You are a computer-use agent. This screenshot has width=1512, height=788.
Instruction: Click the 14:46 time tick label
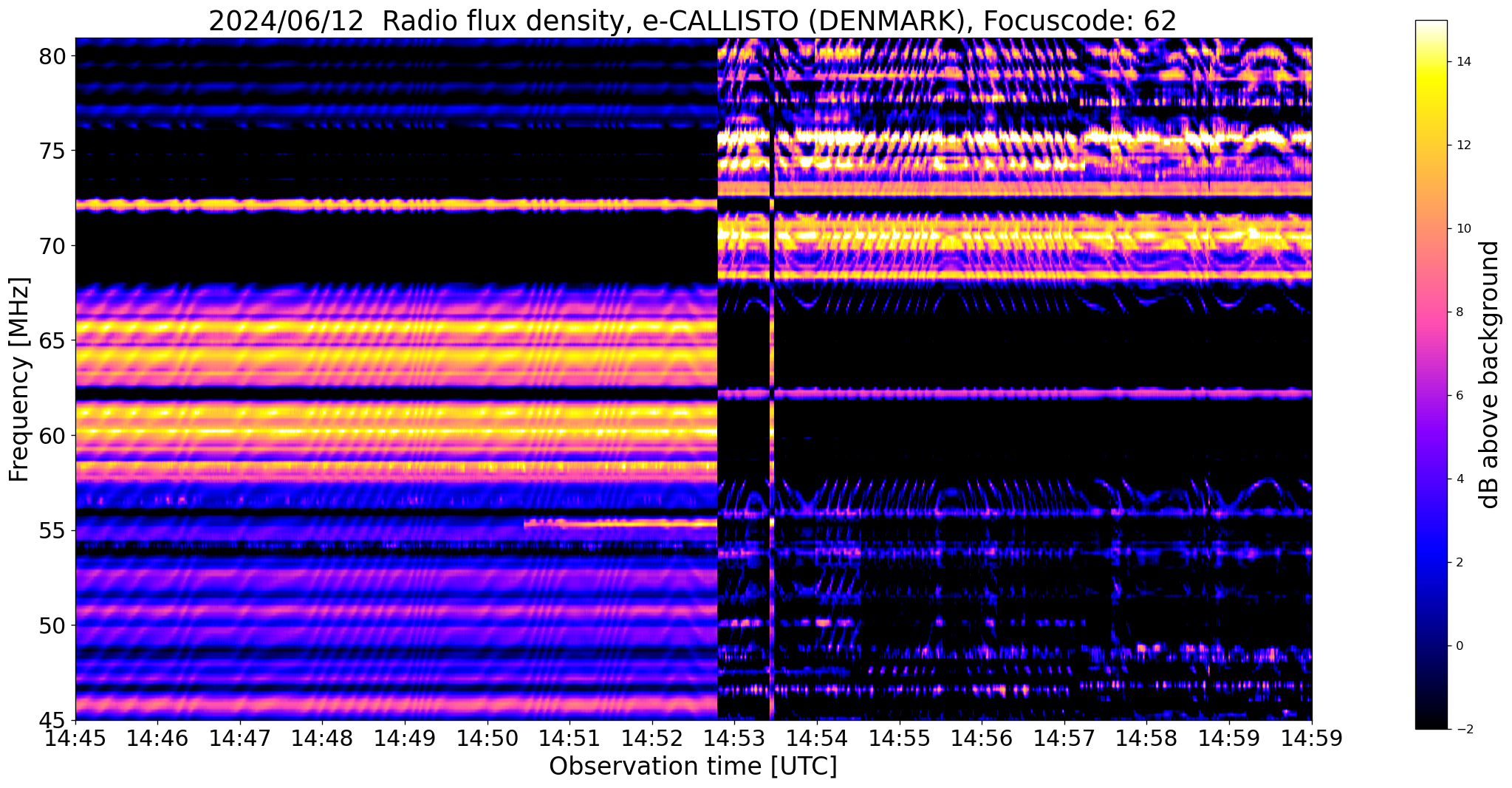[157, 738]
